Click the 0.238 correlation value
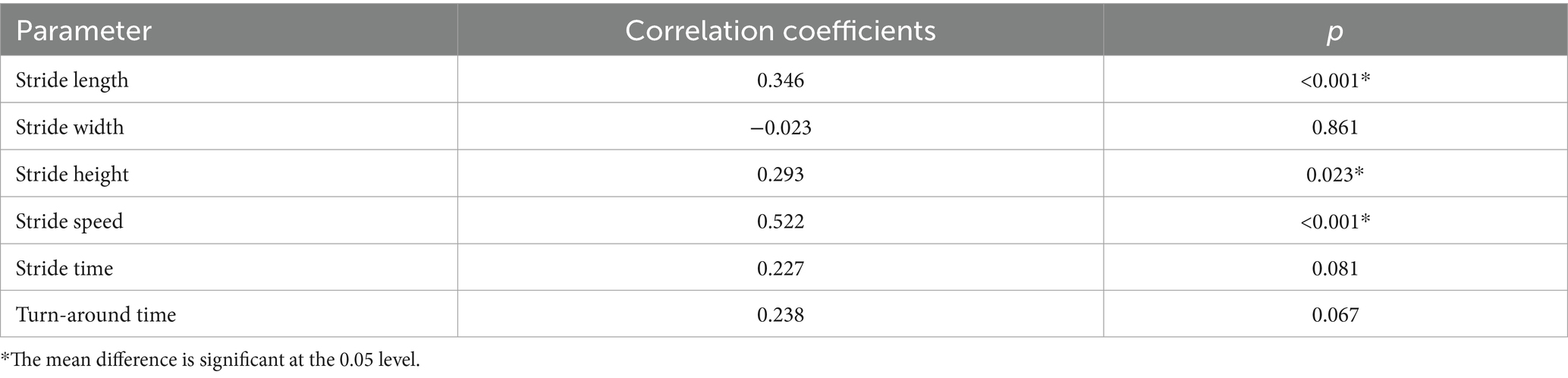 [780, 315]
